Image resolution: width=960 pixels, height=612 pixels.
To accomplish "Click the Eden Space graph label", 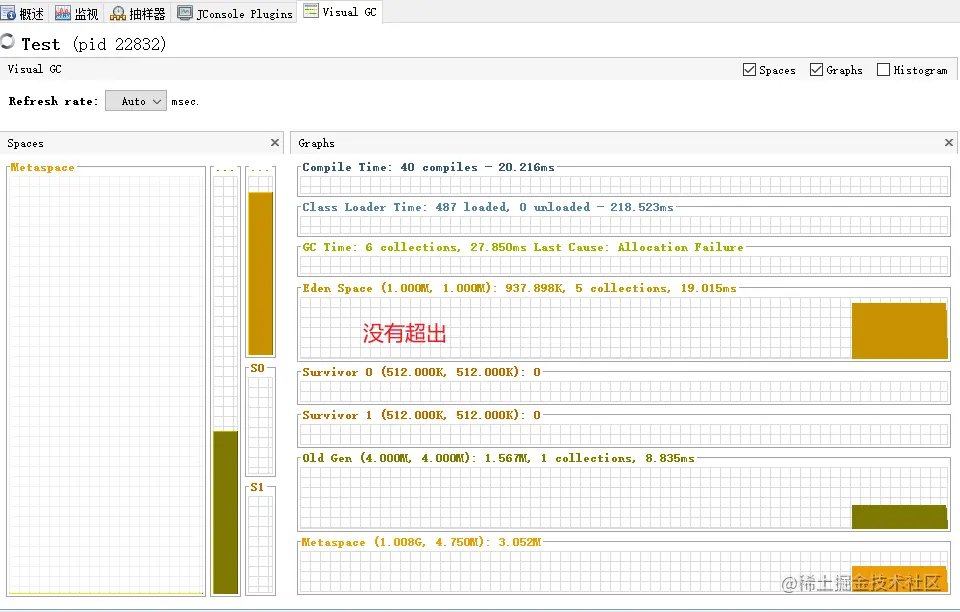I will [x=519, y=288].
